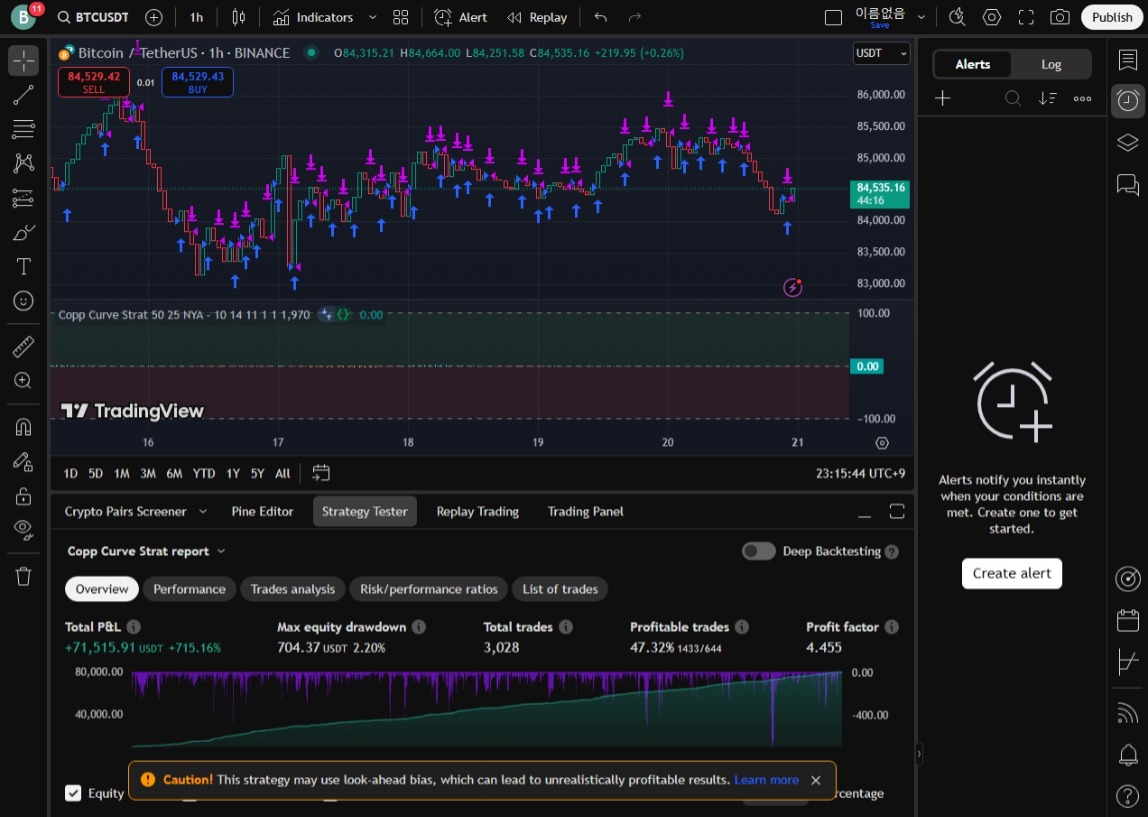Select the 3M date range
Viewport: 1148px width, 817px height.
coord(148,474)
